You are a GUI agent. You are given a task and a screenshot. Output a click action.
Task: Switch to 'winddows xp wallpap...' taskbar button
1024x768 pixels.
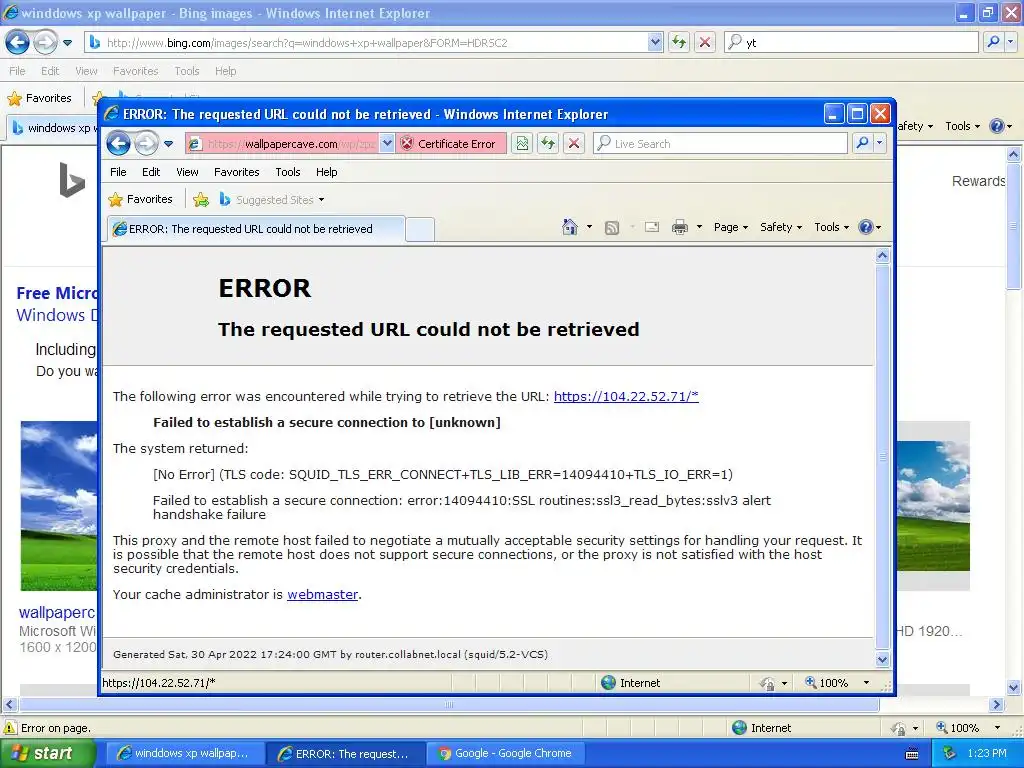coord(183,753)
